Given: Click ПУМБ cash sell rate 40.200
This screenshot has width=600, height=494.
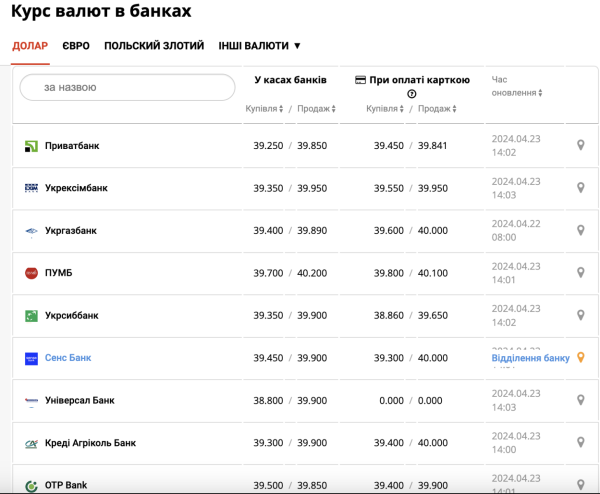Looking at the screenshot, I should 312,273.
